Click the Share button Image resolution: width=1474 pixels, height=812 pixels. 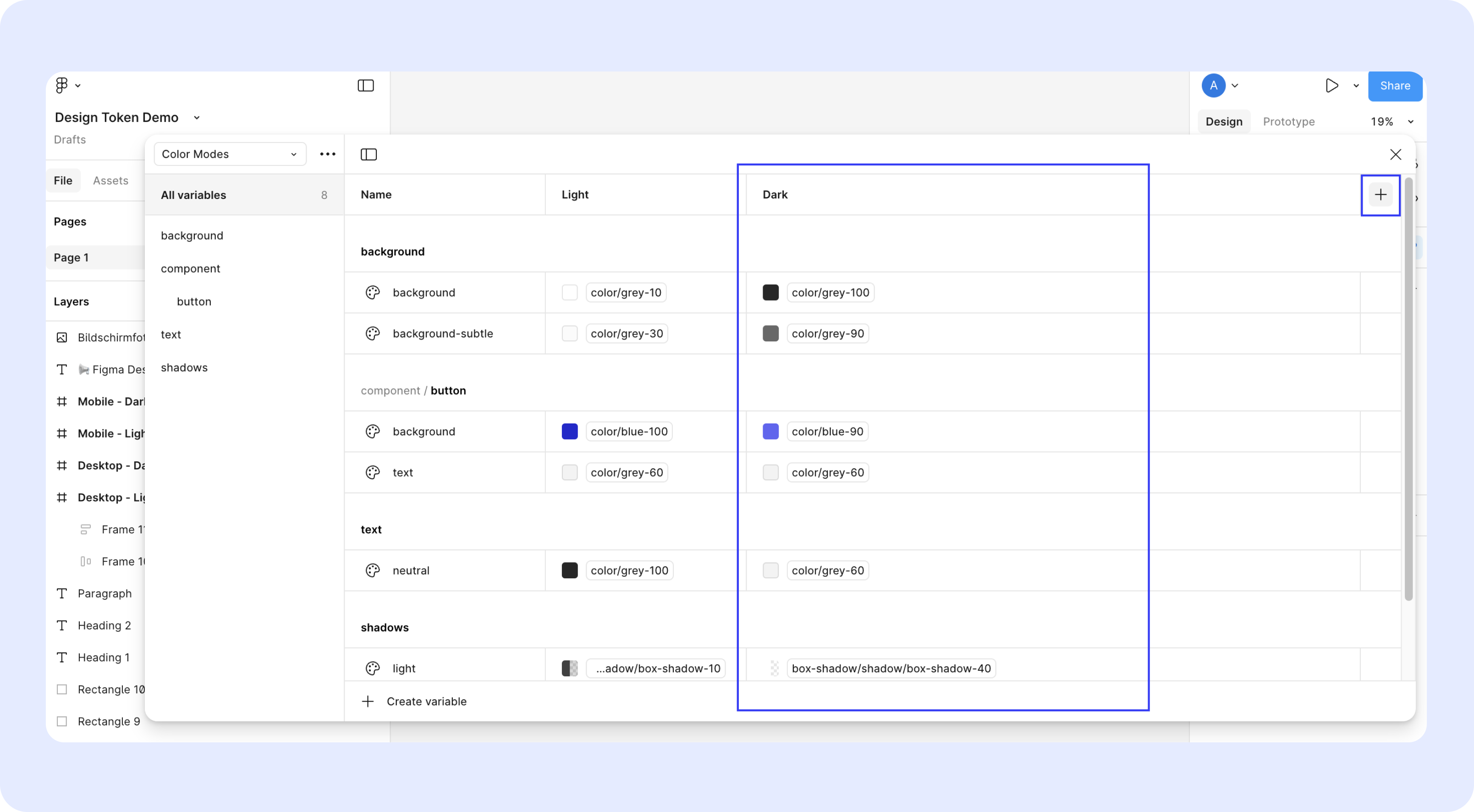tap(1394, 86)
